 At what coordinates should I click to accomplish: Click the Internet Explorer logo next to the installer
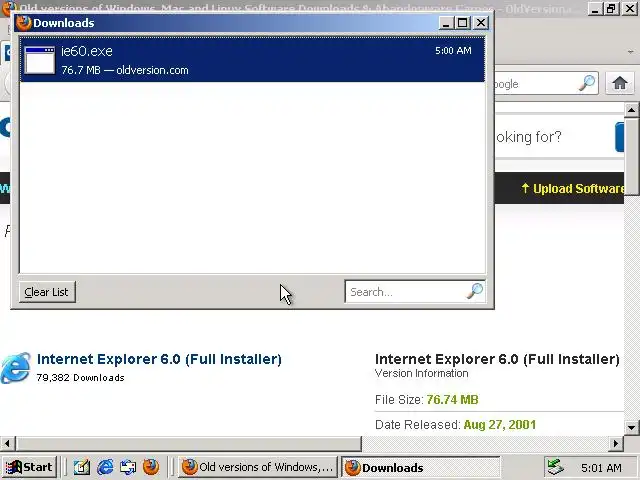(x=16, y=368)
